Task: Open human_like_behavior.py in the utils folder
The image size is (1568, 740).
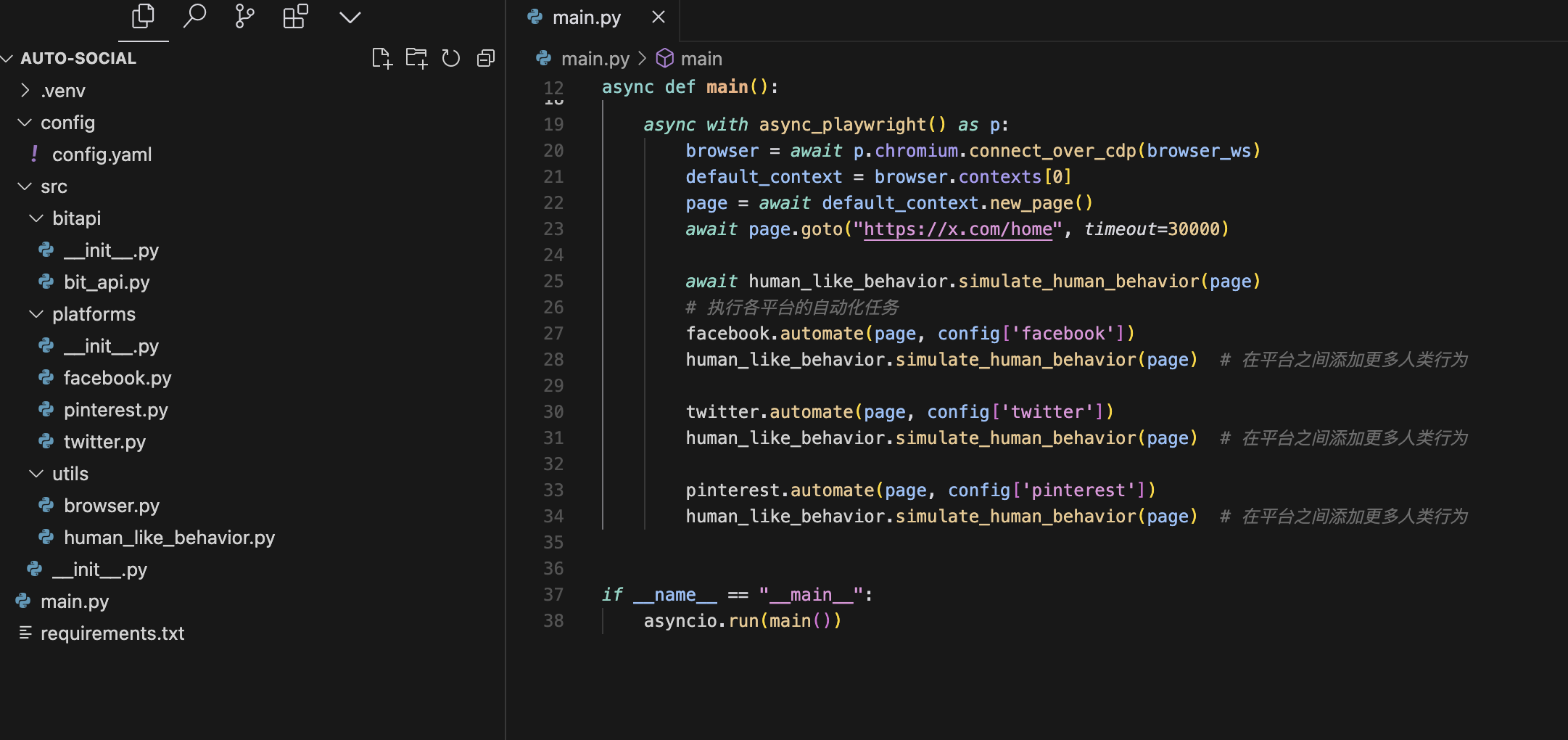Action: click(169, 538)
